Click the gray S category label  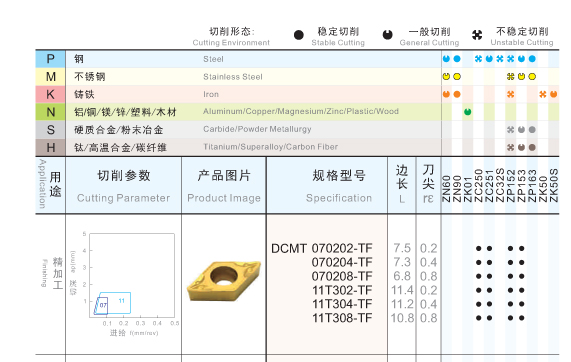point(51,130)
